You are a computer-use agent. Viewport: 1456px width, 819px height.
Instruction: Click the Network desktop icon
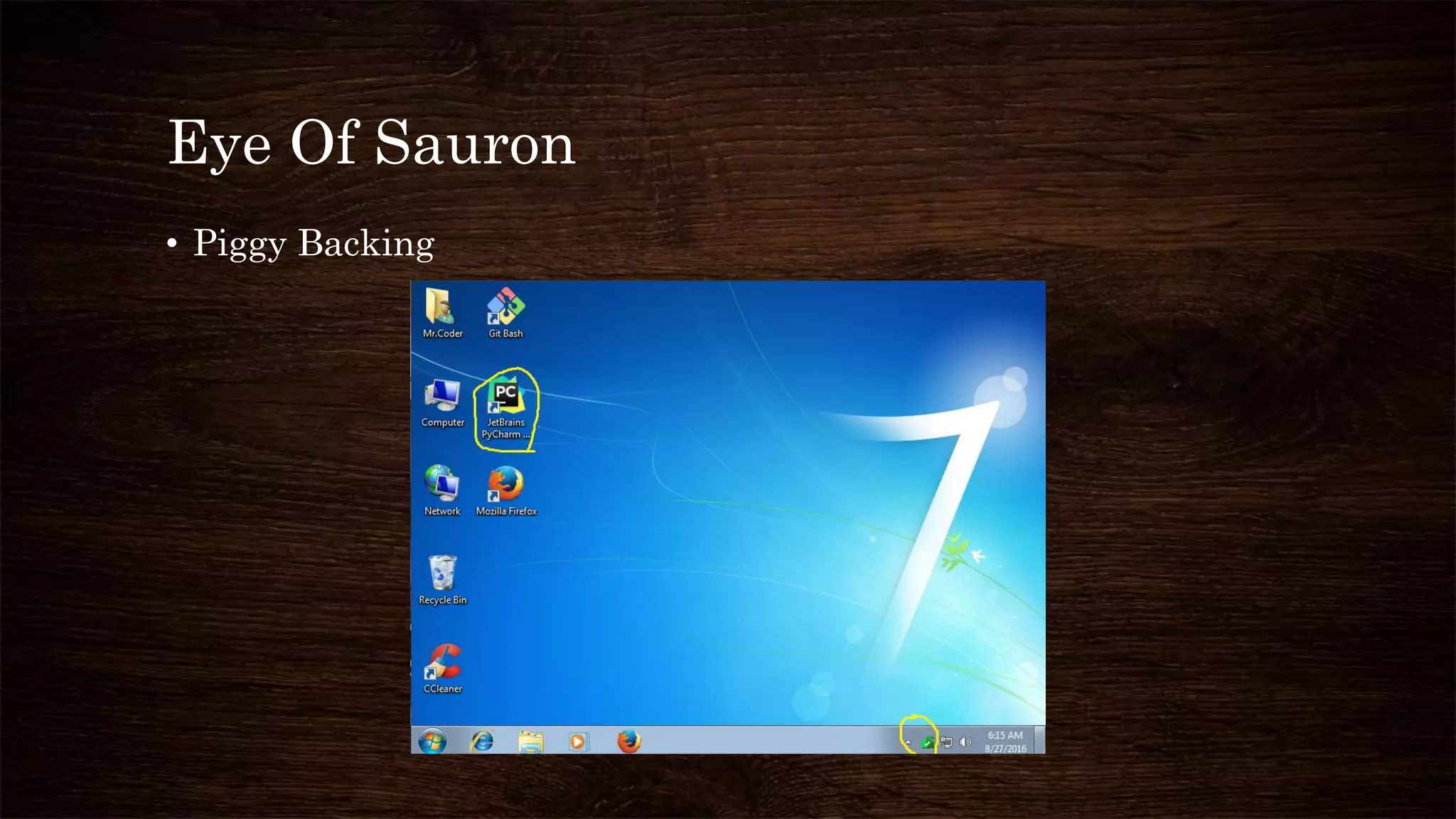click(x=441, y=484)
